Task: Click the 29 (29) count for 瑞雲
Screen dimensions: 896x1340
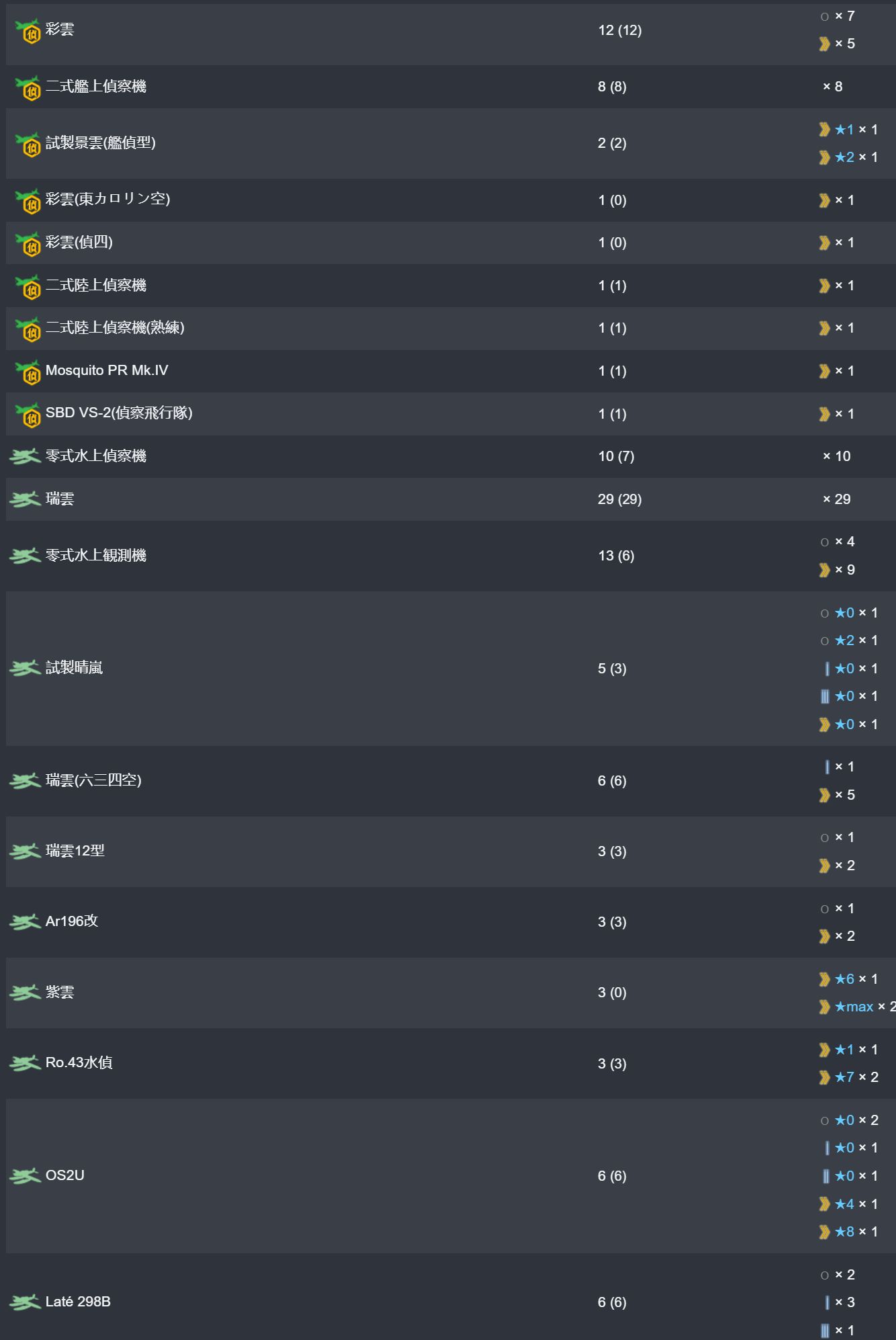Action: [619, 499]
